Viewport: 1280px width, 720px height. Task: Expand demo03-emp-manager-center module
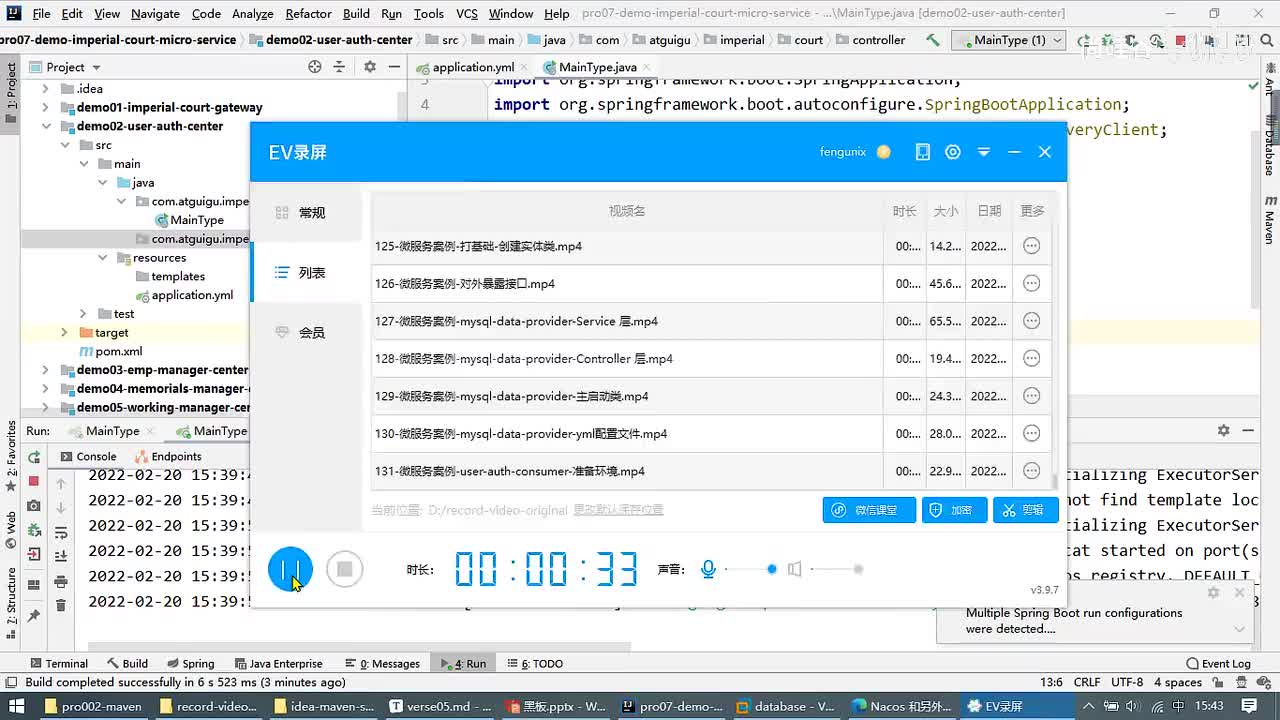click(45, 370)
